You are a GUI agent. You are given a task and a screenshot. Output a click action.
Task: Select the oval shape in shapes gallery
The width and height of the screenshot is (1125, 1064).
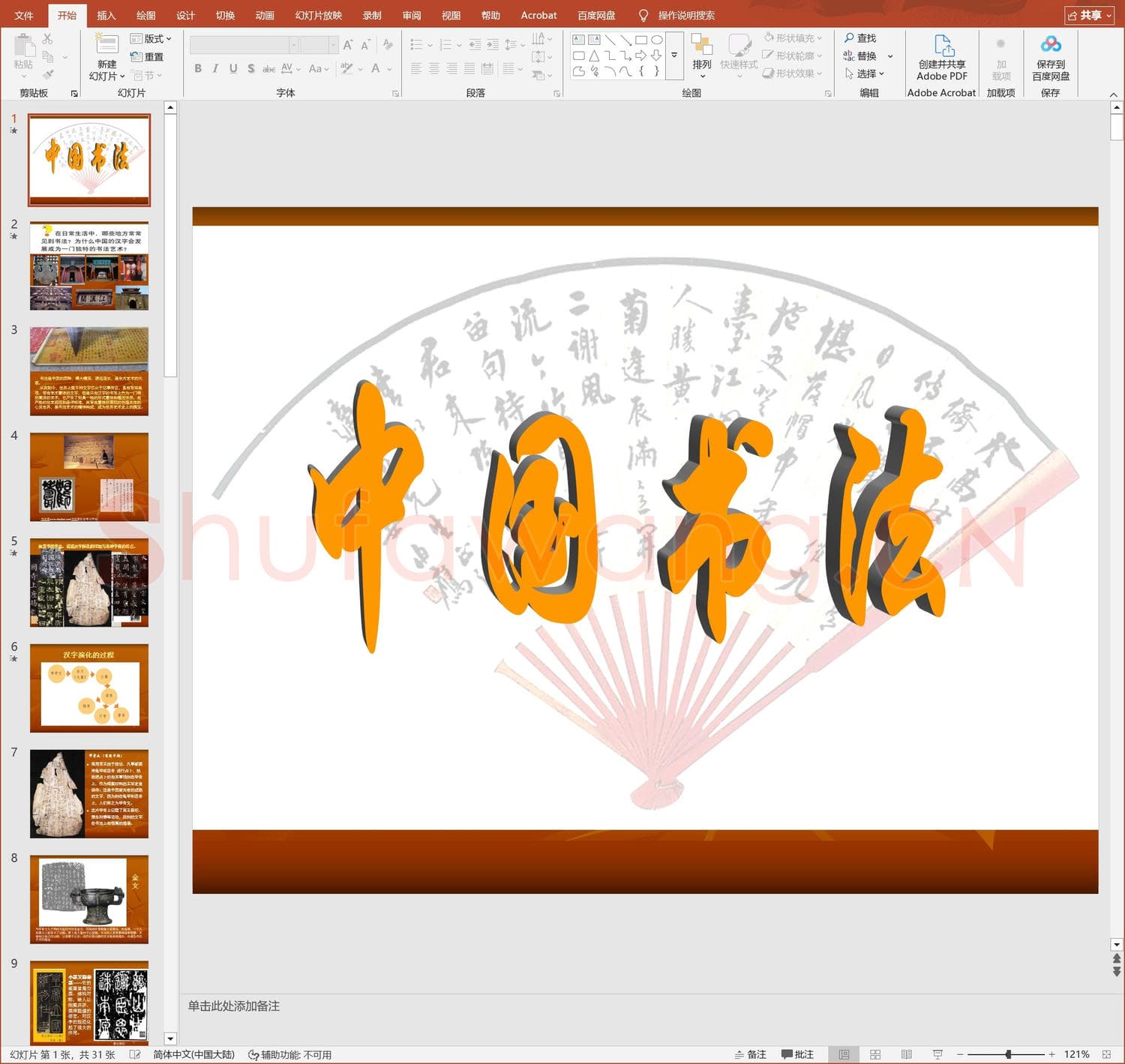click(x=656, y=40)
